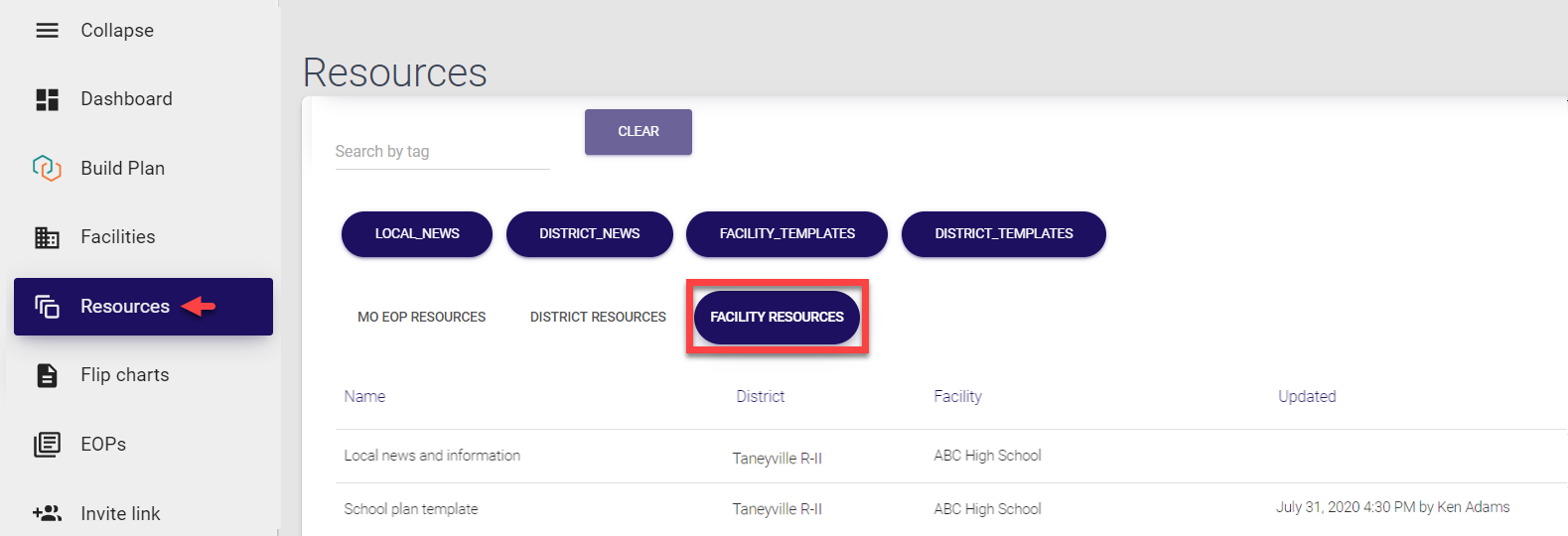Click the Invite link add-people icon

47,513
